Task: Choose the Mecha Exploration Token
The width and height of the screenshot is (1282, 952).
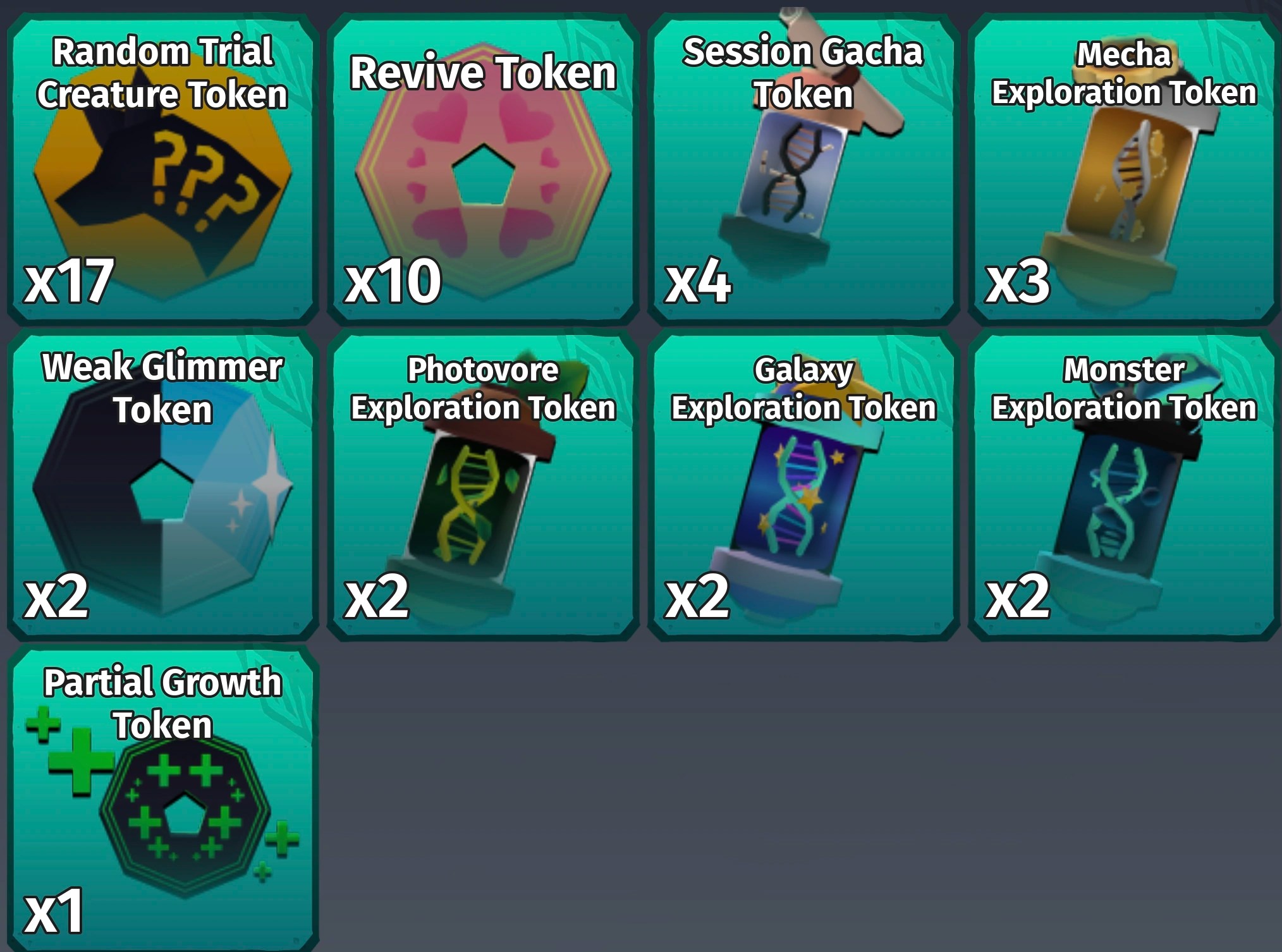Action: point(1124,169)
